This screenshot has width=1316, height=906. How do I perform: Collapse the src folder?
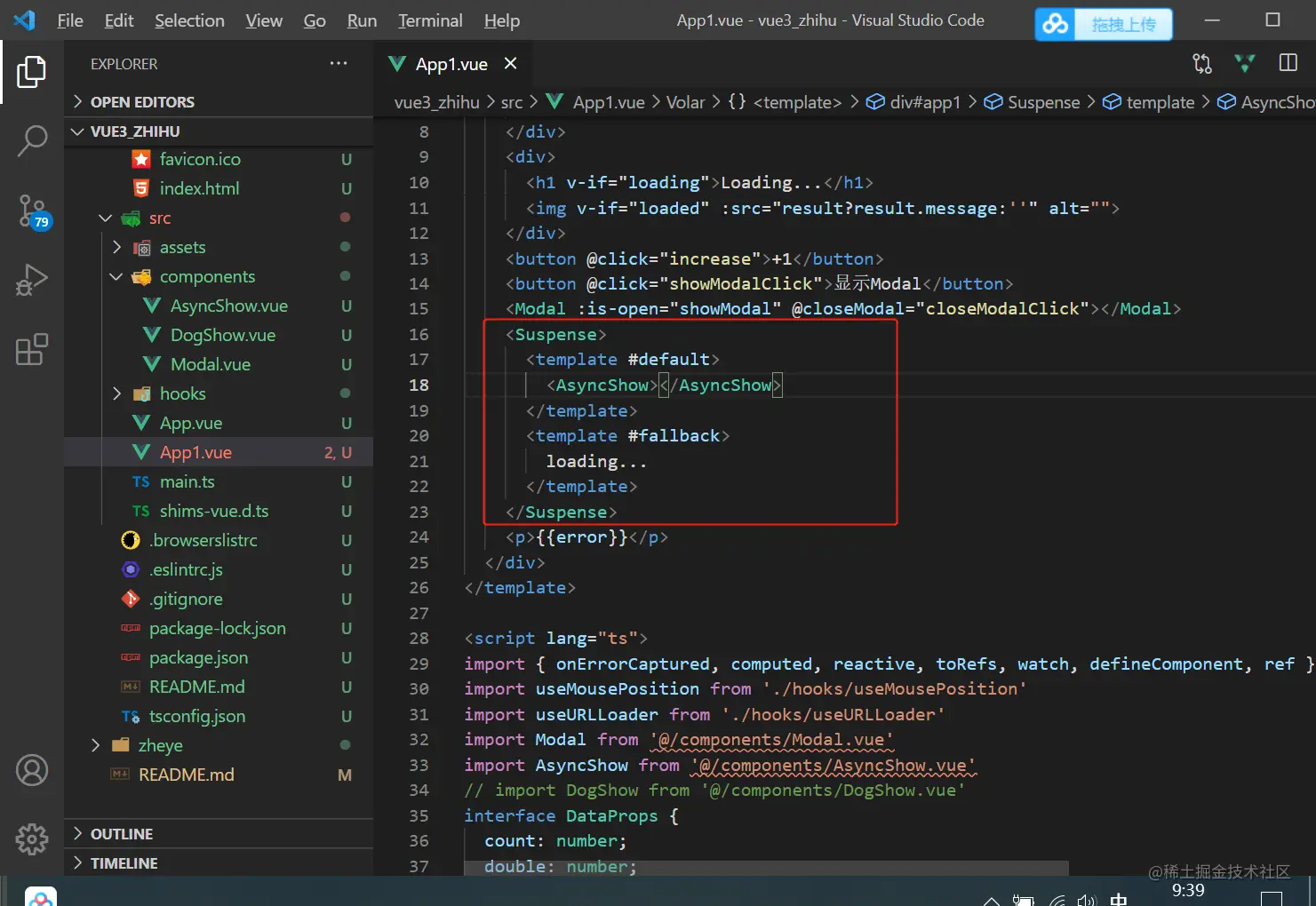click(219, 218)
